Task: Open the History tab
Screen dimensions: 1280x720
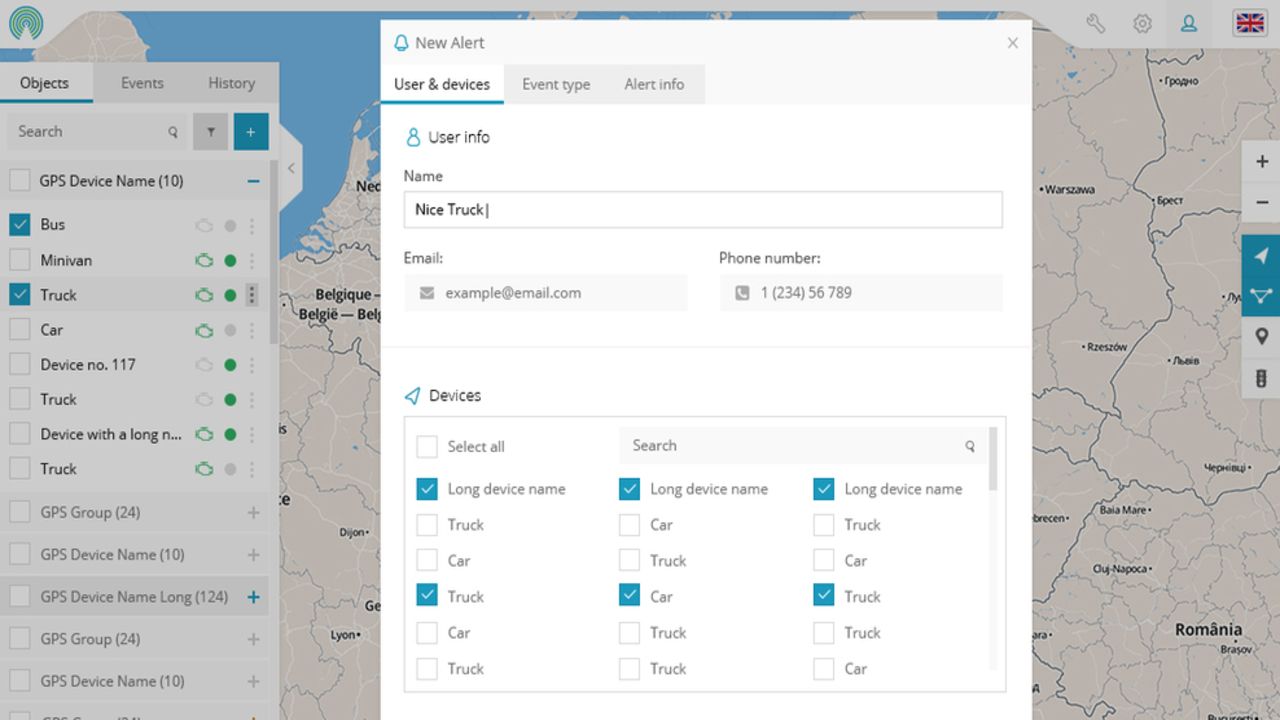Action: (x=231, y=83)
